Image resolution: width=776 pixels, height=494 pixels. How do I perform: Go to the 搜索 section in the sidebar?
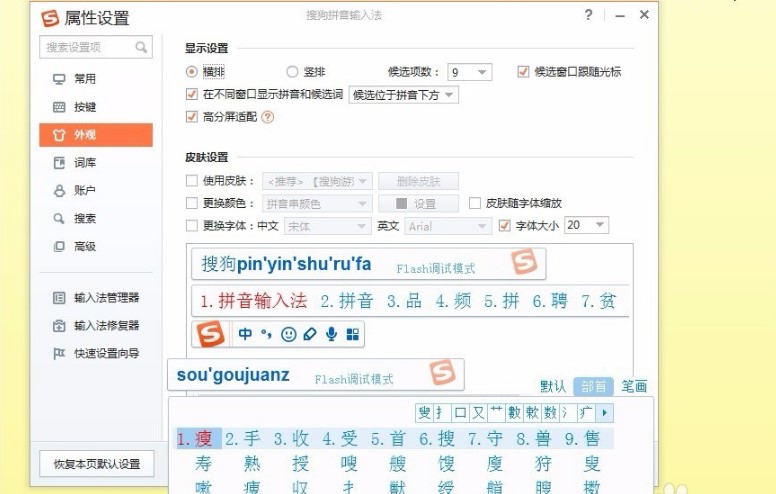pyautogui.click(x=96, y=218)
